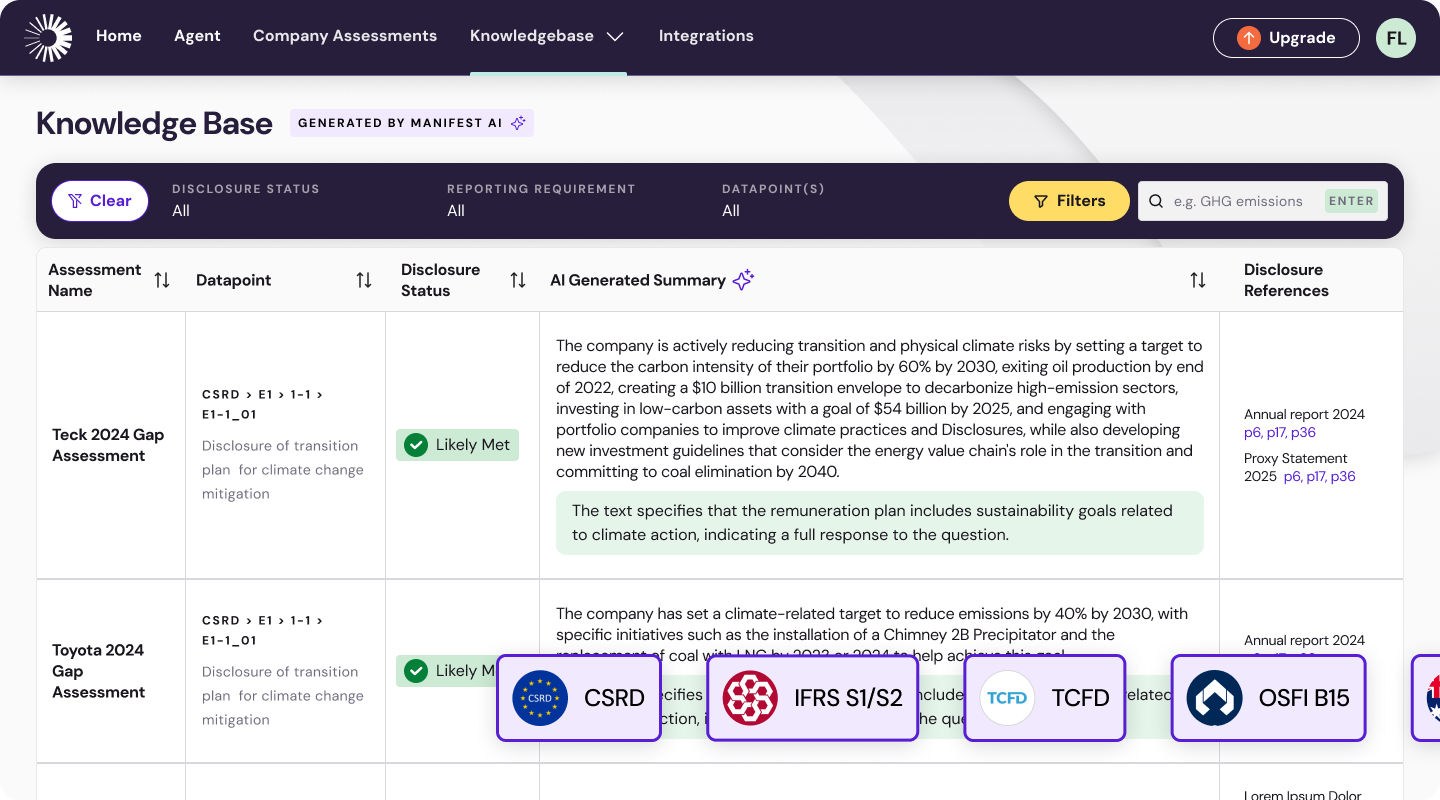Open the FL user avatar menu
1440x800 pixels.
coord(1395,38)
